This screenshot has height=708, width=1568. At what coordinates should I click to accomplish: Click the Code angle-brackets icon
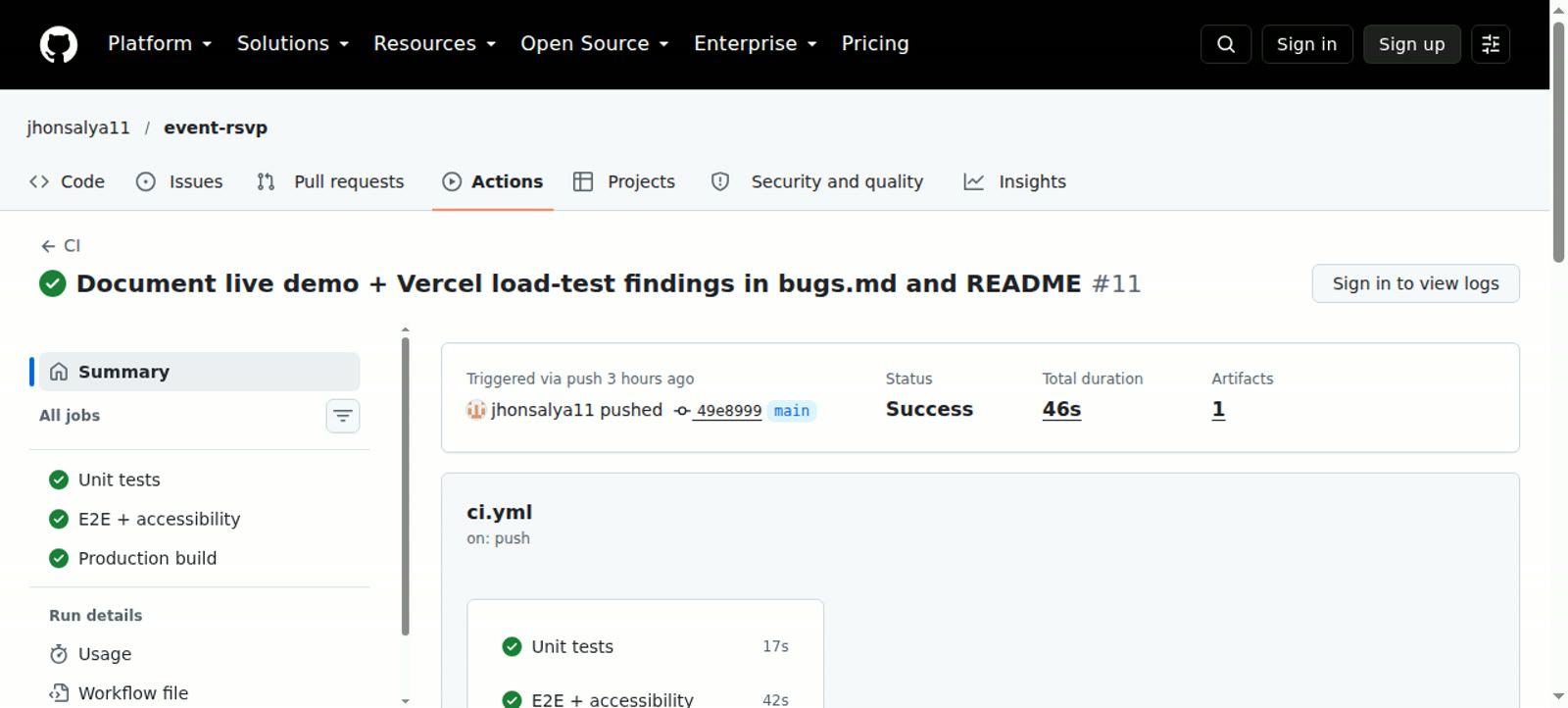39,181
